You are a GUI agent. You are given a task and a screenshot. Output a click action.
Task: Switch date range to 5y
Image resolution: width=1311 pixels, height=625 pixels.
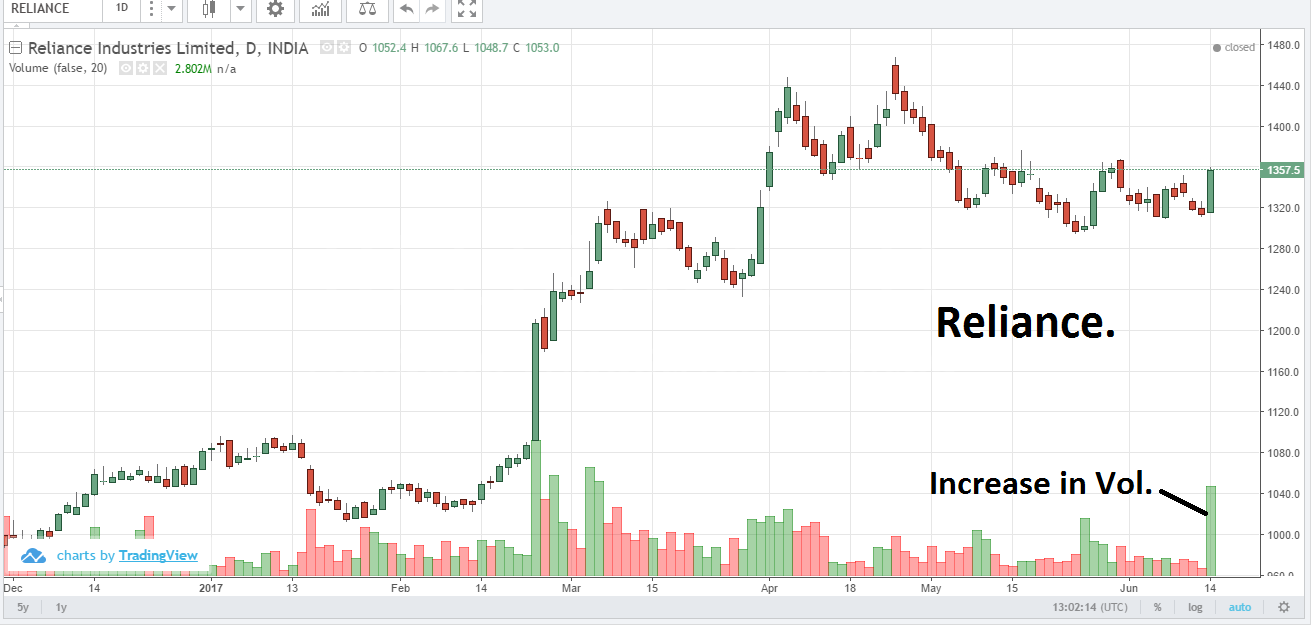[23, 607]
